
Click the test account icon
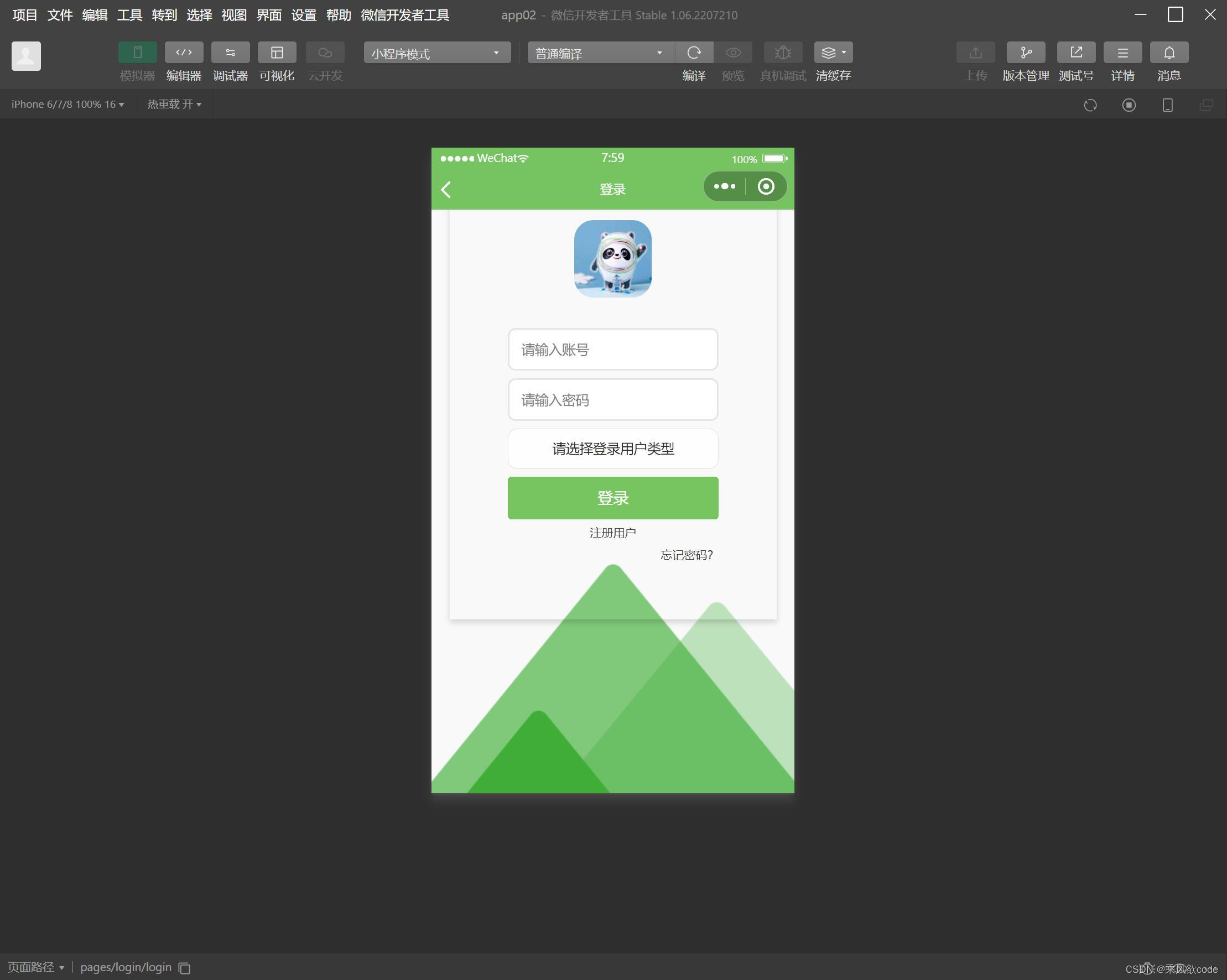coord(1075,53)
